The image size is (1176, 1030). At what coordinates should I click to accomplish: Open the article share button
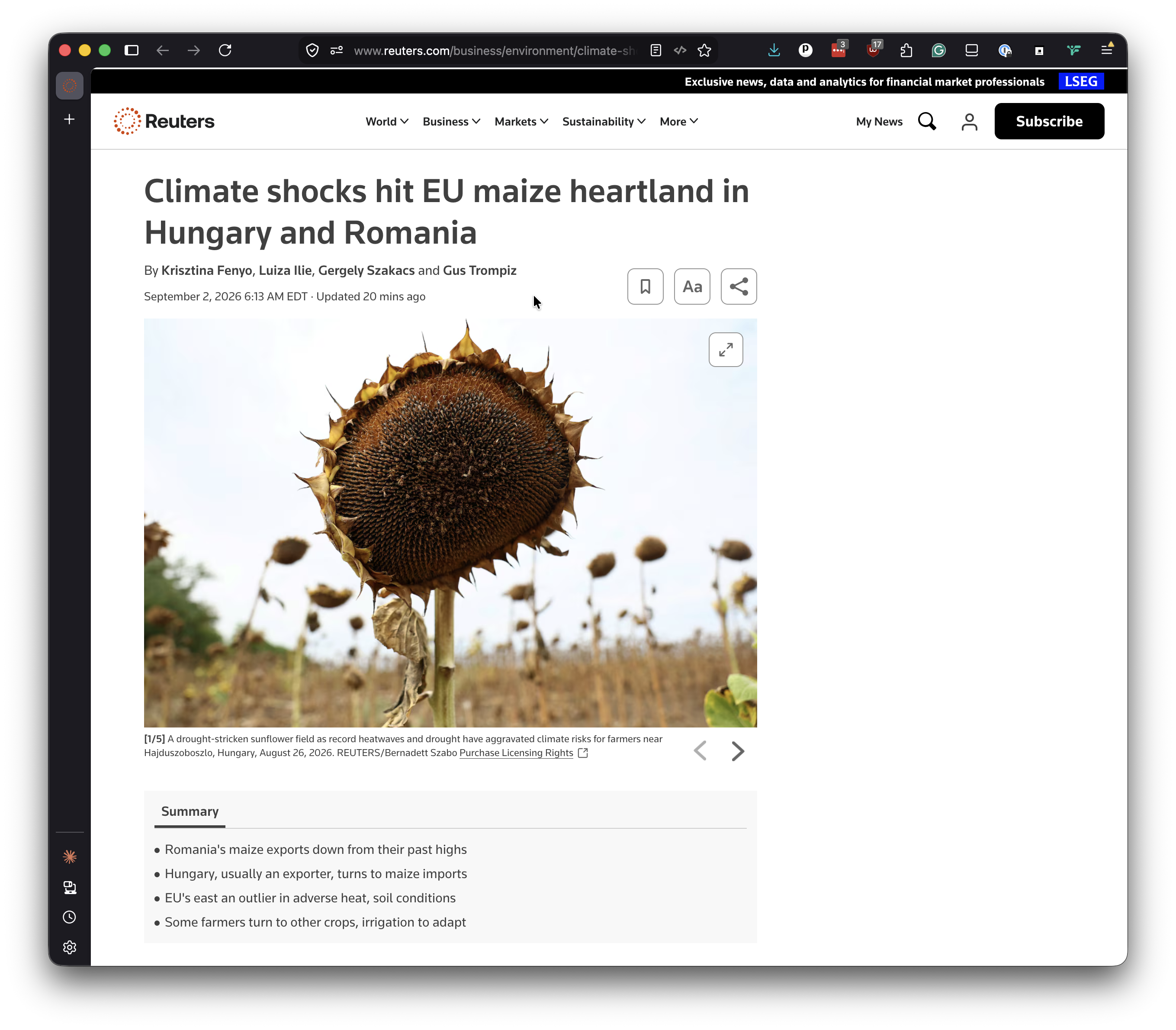point(738,286)
